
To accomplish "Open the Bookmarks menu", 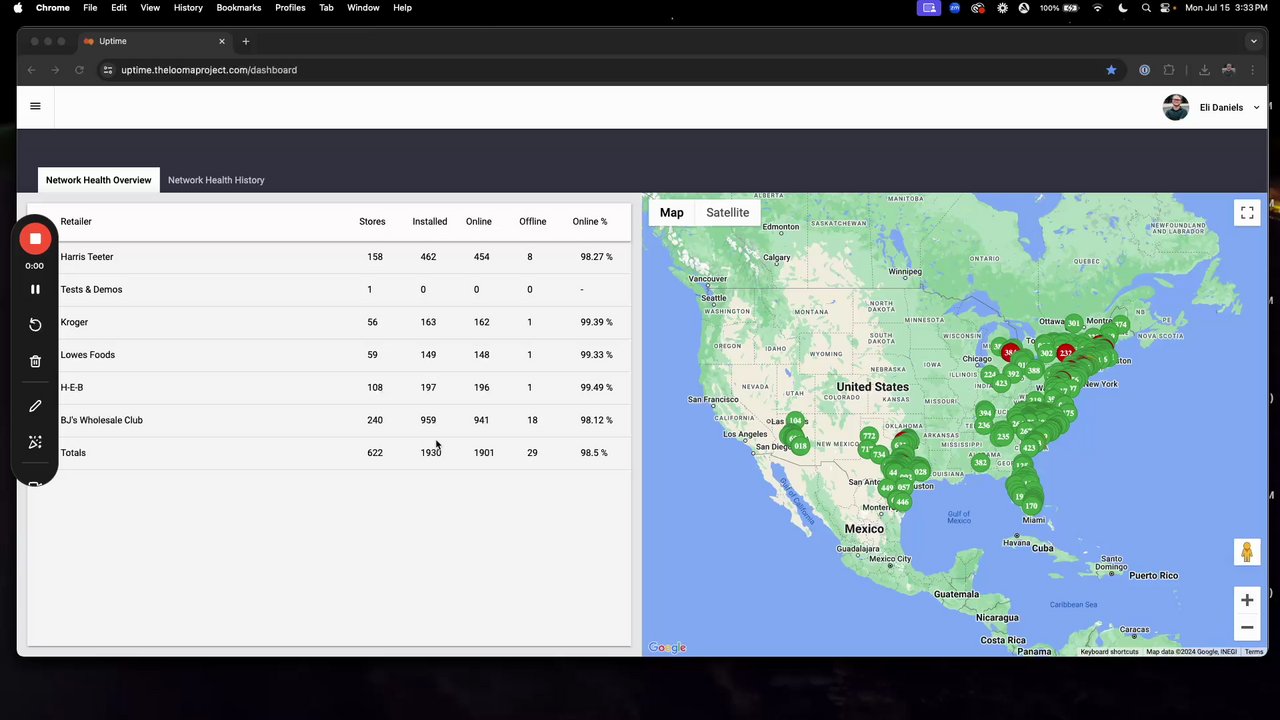I will click(x=238, y=7).
